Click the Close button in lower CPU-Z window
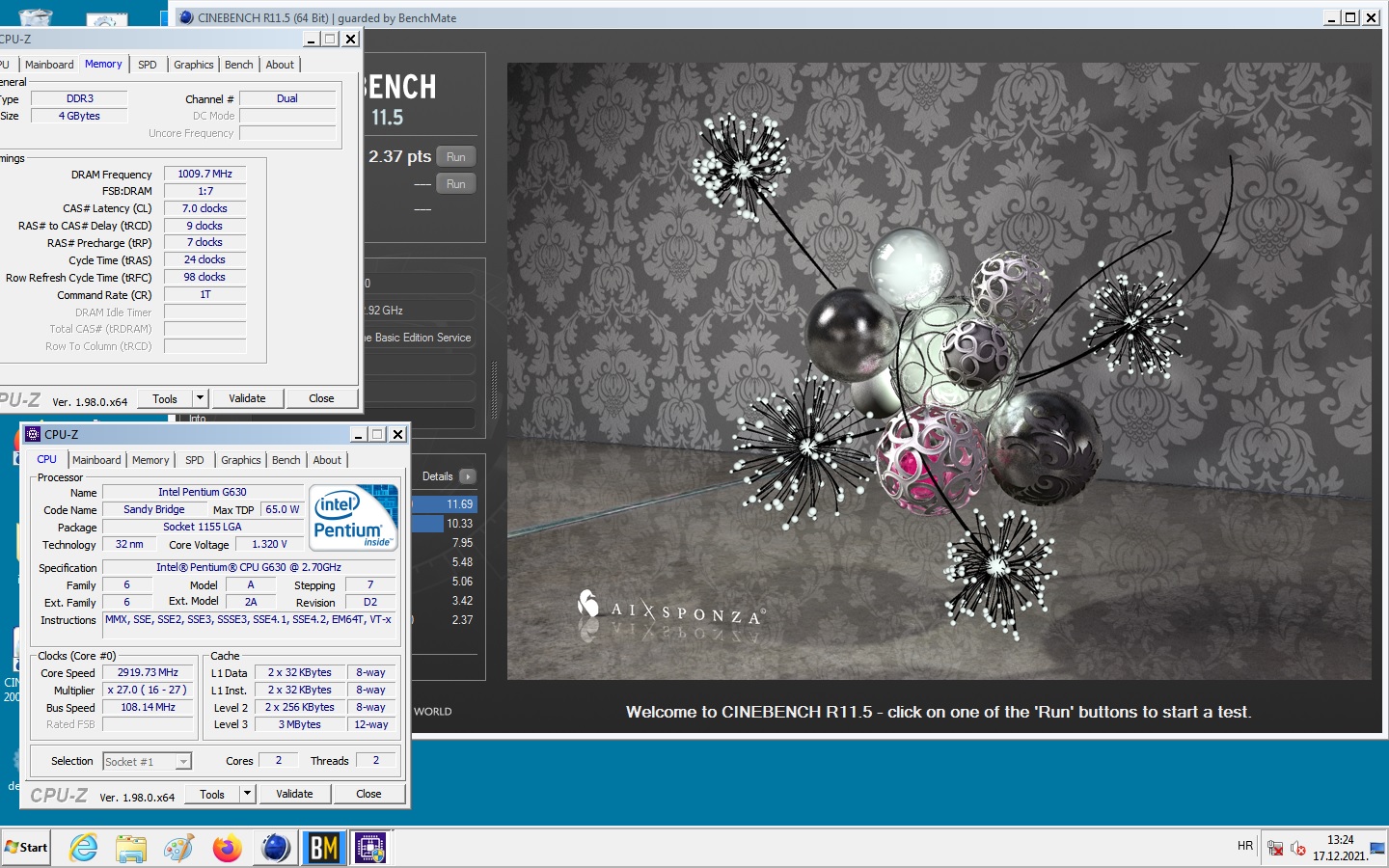1389x868 pixels. 368,794
